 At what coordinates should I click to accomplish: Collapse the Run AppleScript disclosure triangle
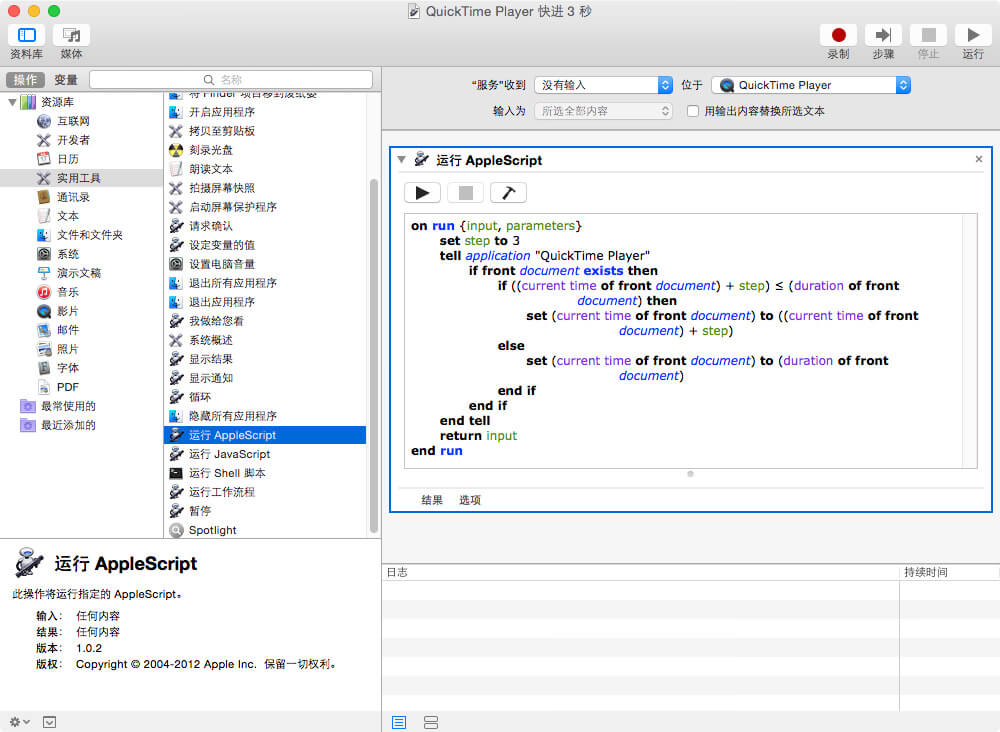401,159
